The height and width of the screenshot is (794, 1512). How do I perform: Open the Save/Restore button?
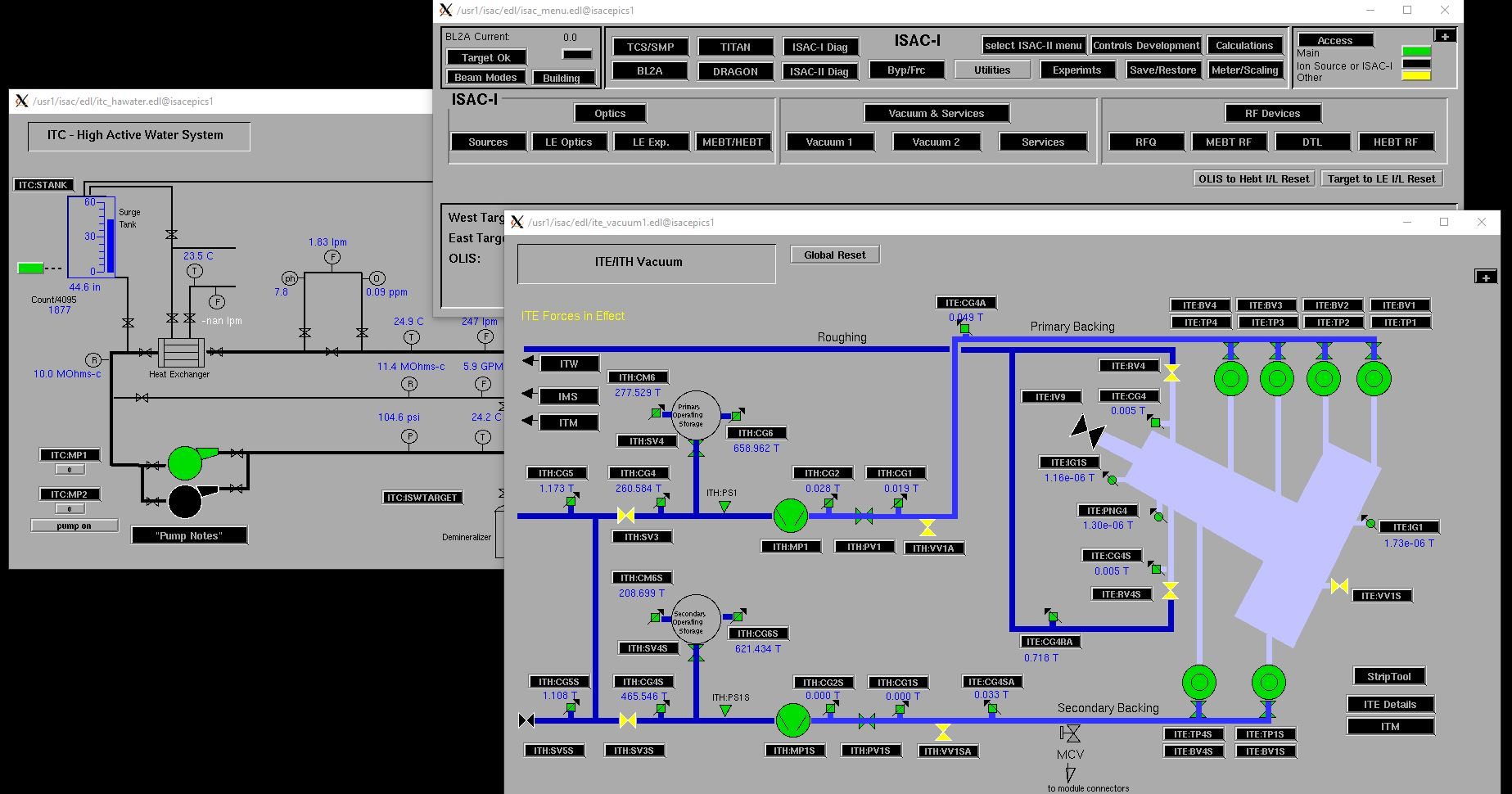(1162, 70)
